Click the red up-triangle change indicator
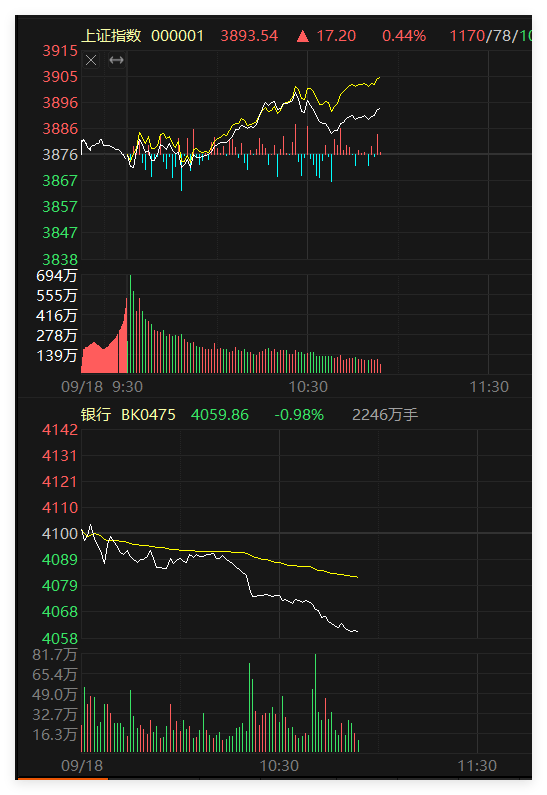This screenshot has width=547, height=795. point(303,36)
